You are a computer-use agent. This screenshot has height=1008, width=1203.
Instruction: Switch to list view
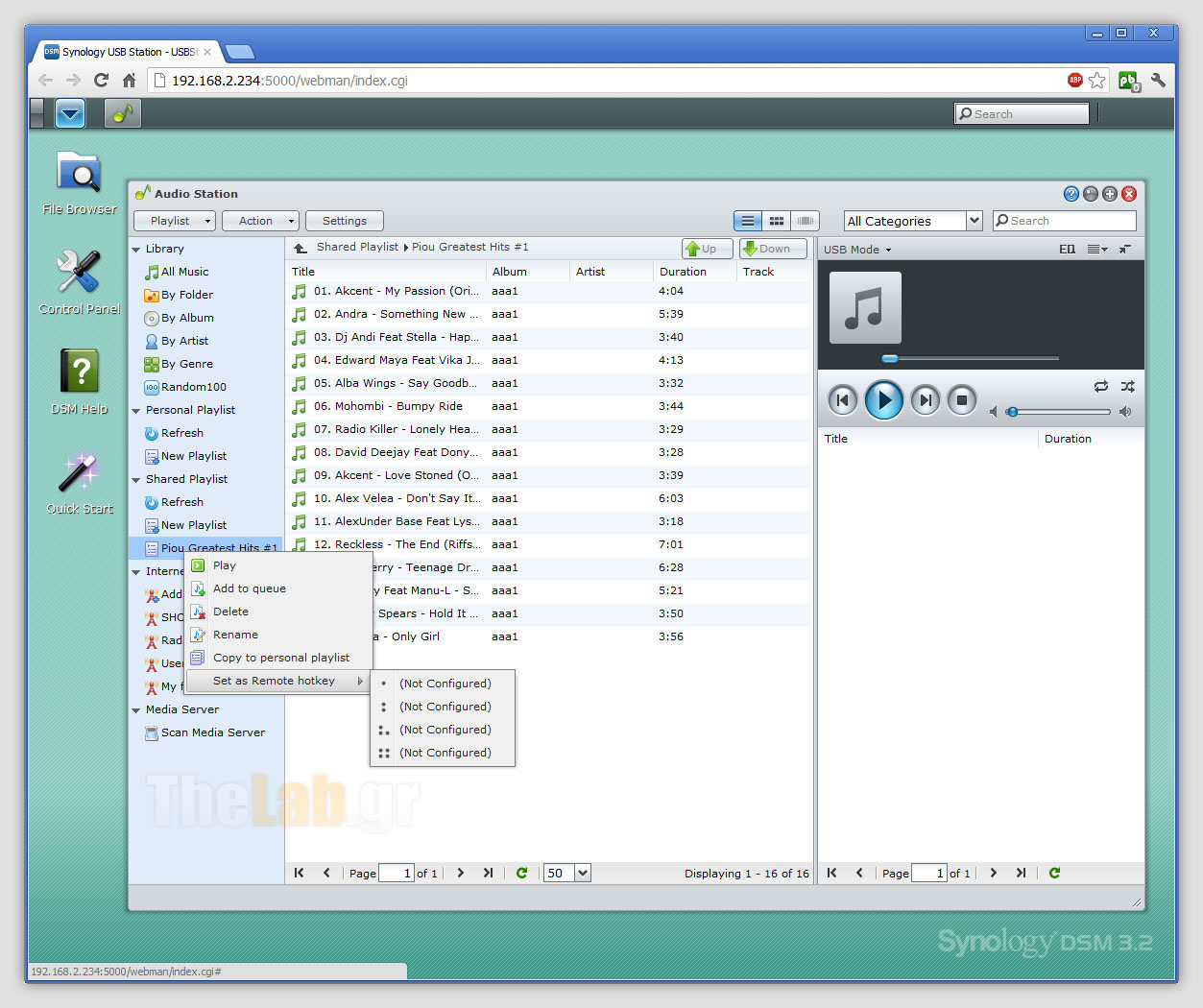coord(748,221)
